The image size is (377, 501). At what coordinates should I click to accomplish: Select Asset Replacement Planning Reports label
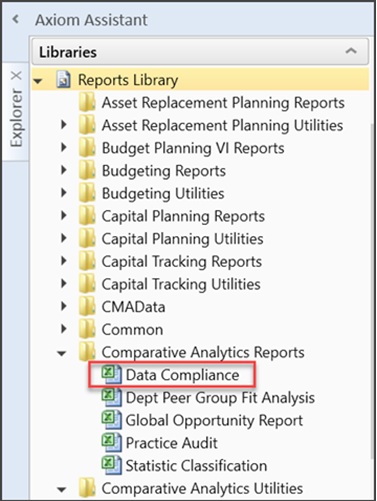coord(223,103)
